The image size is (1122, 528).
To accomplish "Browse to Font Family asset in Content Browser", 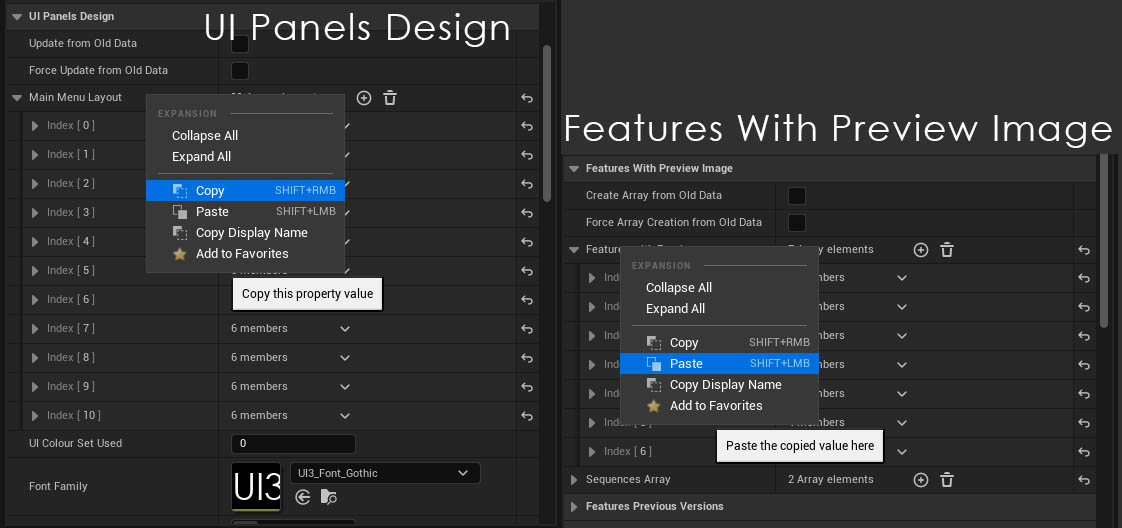I will coord(328,497).
